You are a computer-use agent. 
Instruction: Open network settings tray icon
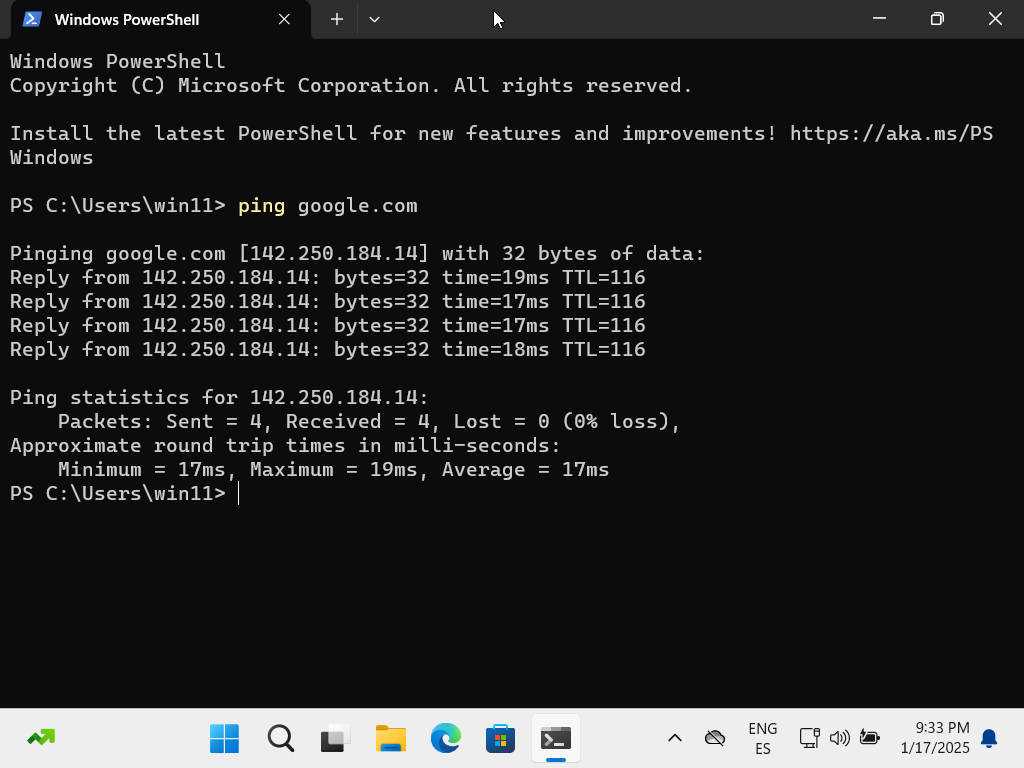pos(810,739)
